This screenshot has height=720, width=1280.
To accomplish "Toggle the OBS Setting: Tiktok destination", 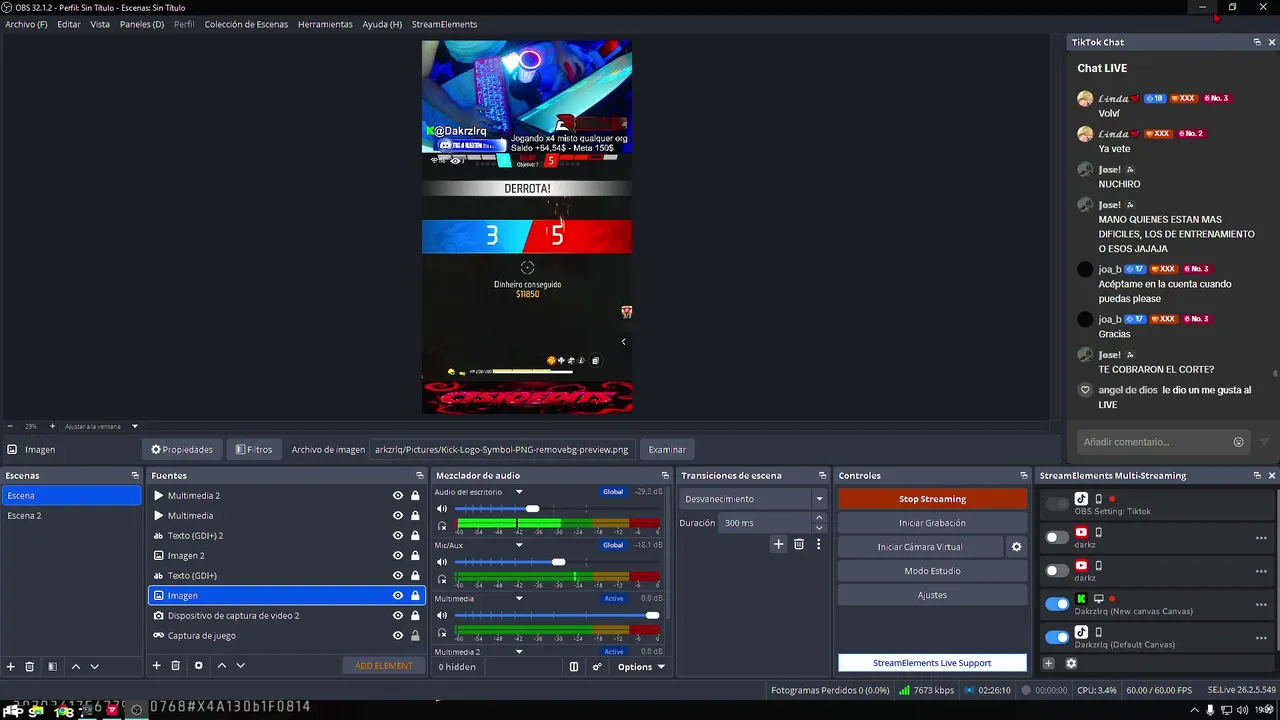I will coord(1057,504).
